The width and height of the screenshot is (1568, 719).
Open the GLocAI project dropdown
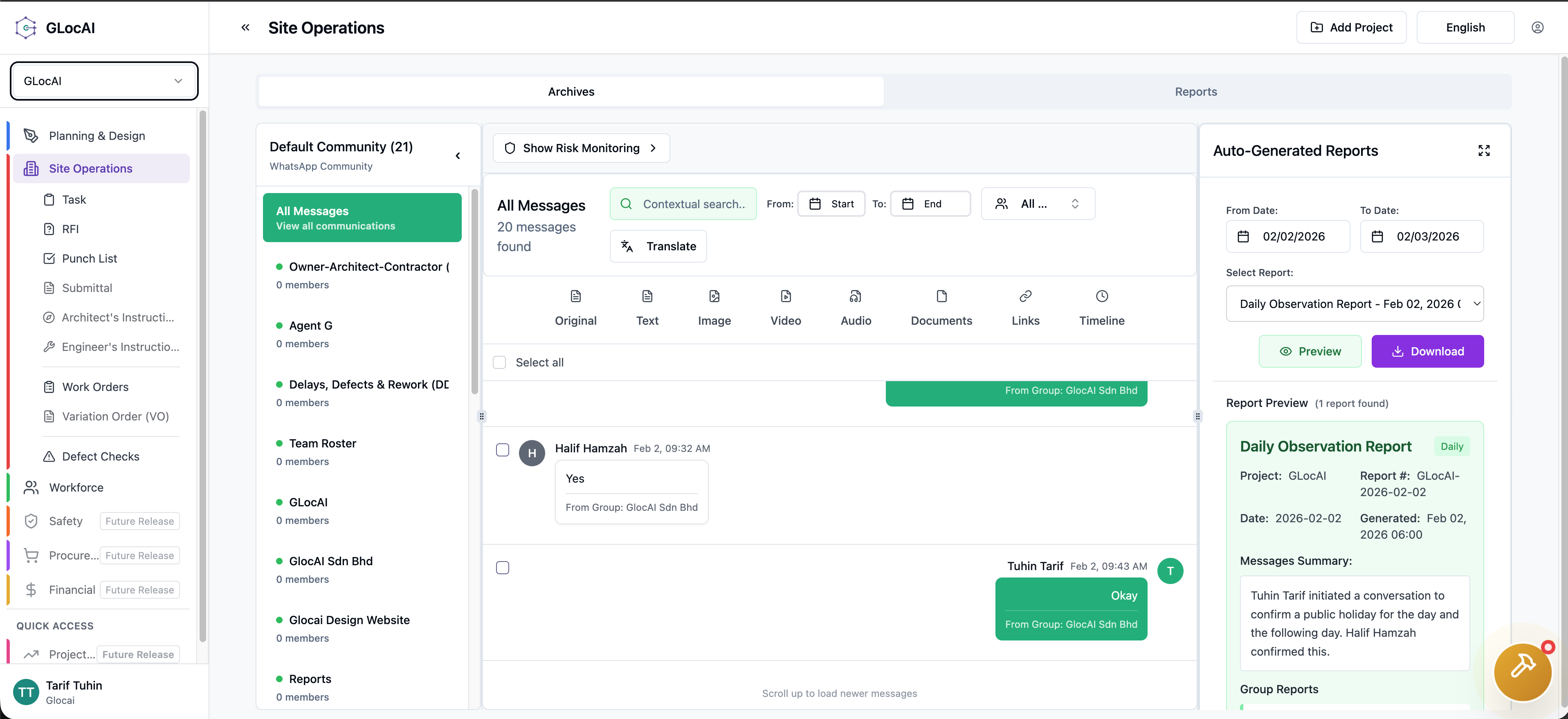pyautogui.click(x=103, y=81)
